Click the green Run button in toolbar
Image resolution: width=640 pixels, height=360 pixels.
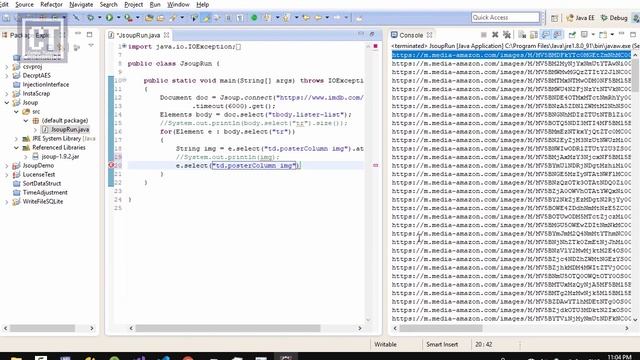pos(109,18)
